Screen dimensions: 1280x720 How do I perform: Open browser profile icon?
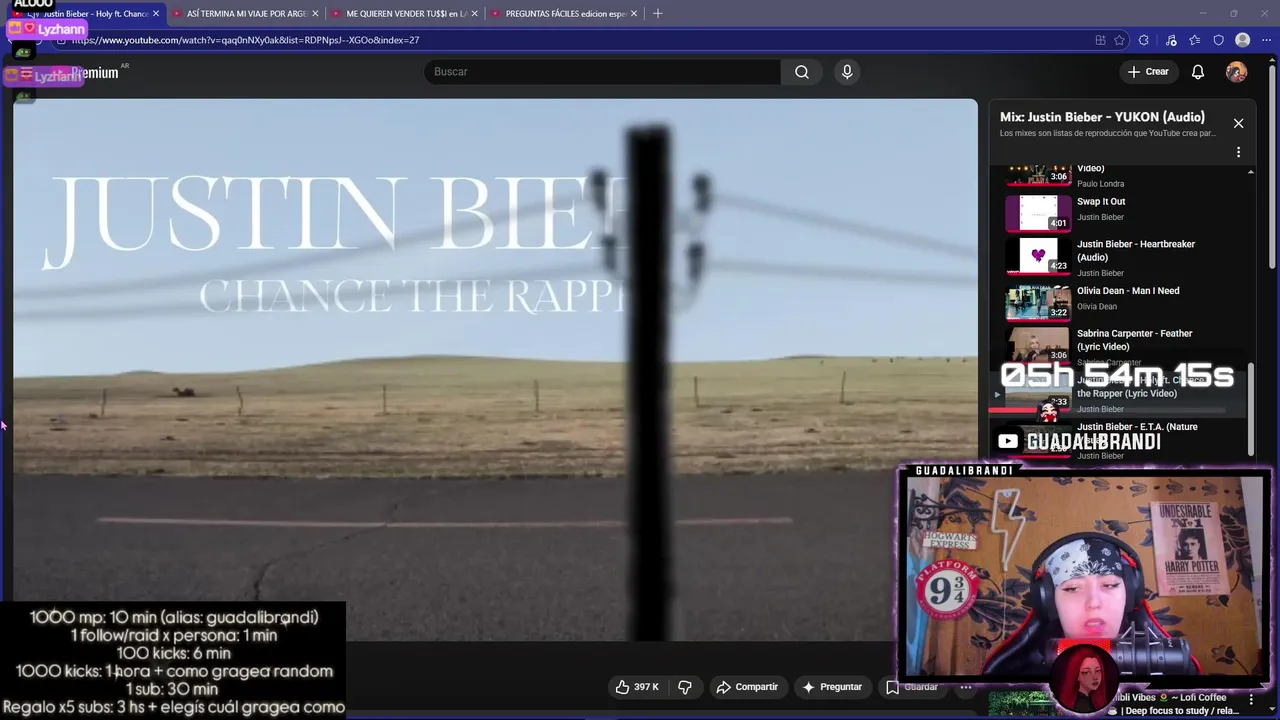[1243, 40]
